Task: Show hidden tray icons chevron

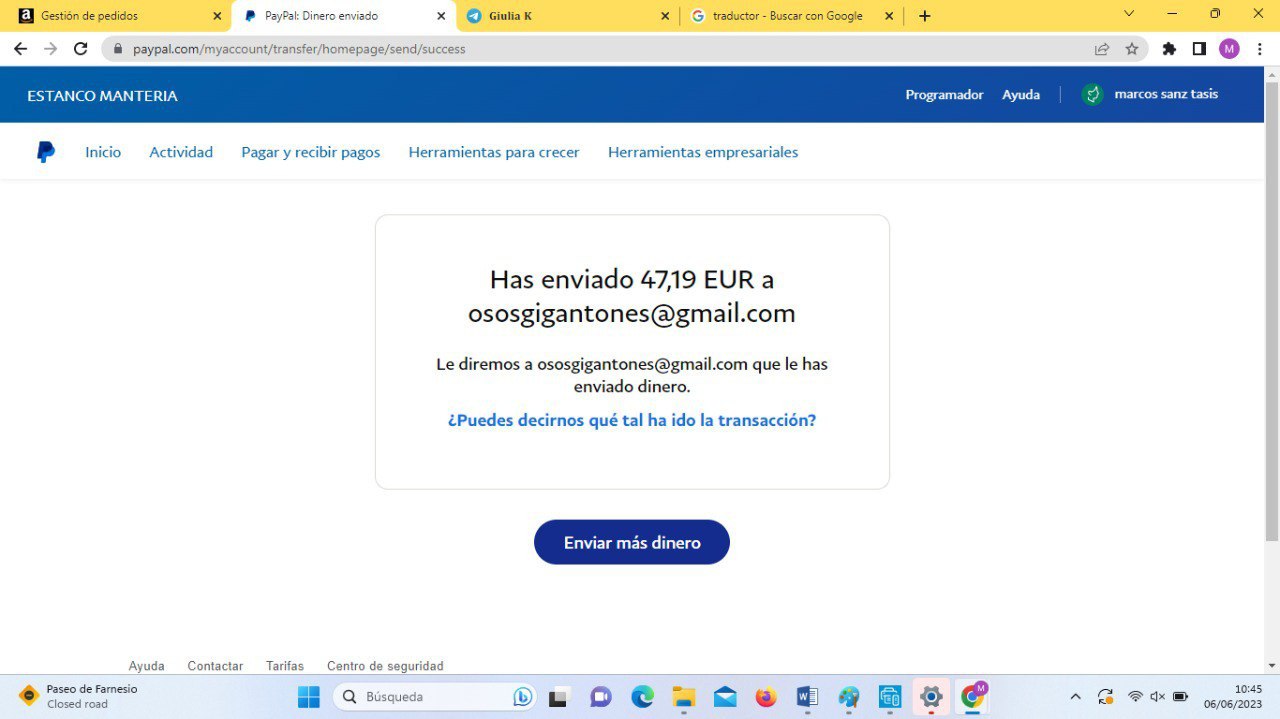Action: coord(1075,697)
